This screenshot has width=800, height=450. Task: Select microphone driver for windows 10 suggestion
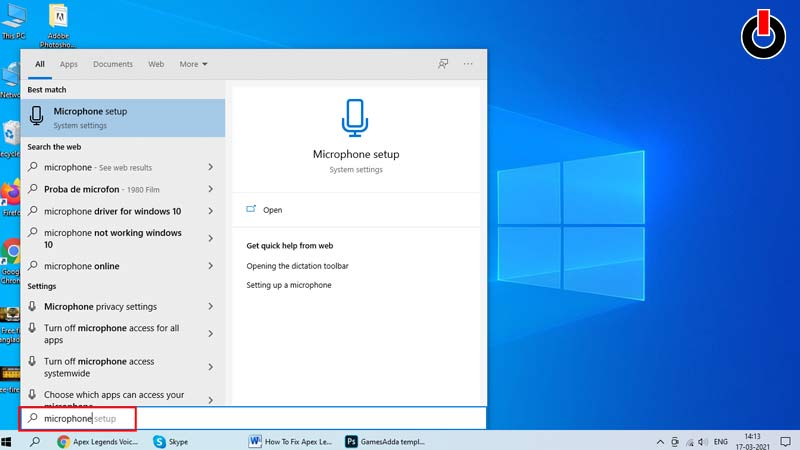pyautogui.click(x=123, y=211)
